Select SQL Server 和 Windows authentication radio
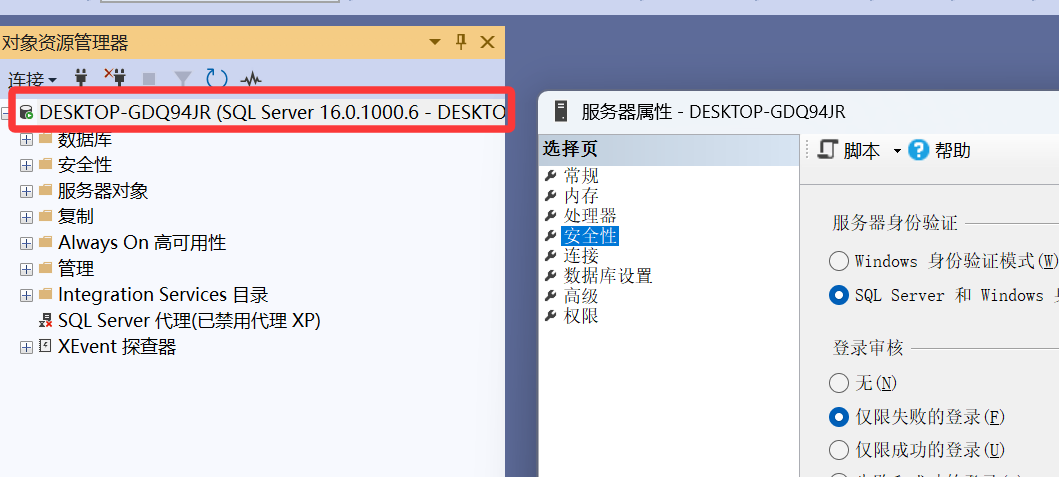This screenshot has width=1059, height=477. (838, 295)
